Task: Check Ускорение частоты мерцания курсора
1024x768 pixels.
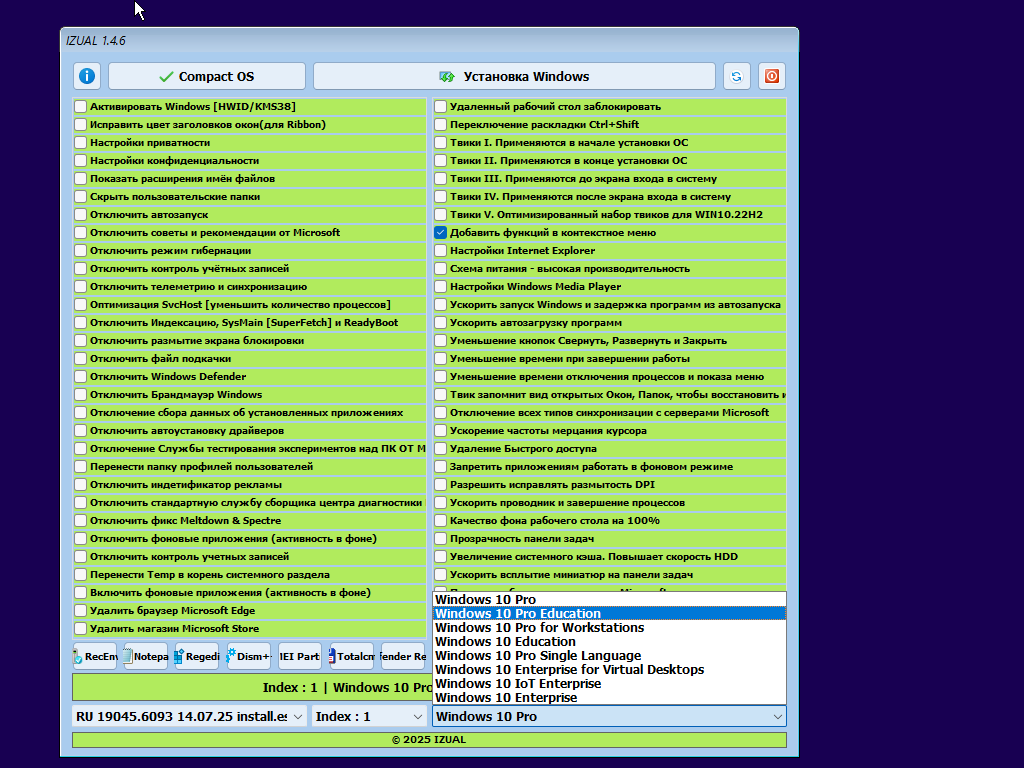Action: pyautogui.click(x=441, y=430)
